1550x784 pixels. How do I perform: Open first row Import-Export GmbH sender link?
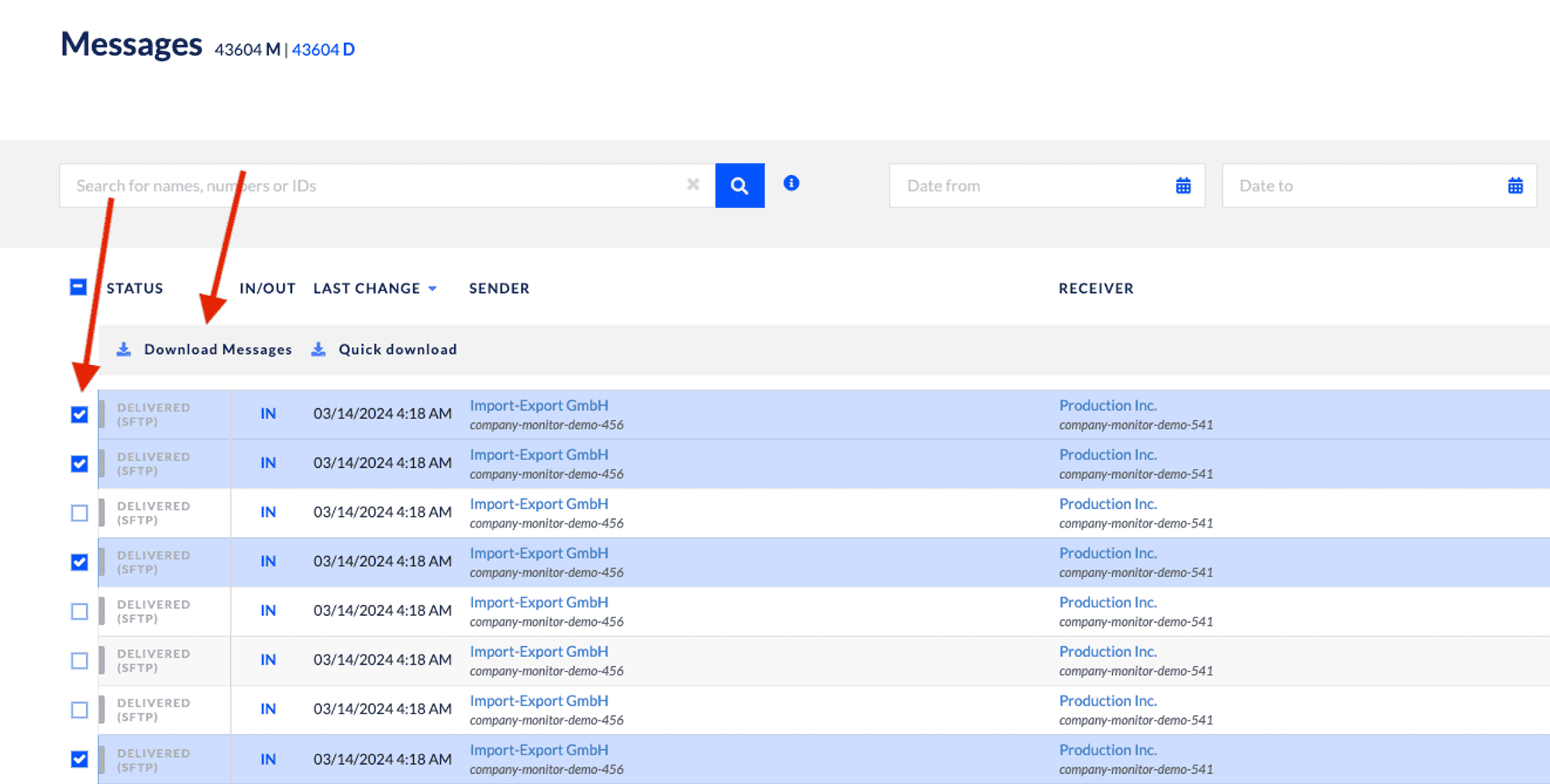(539, 405)
